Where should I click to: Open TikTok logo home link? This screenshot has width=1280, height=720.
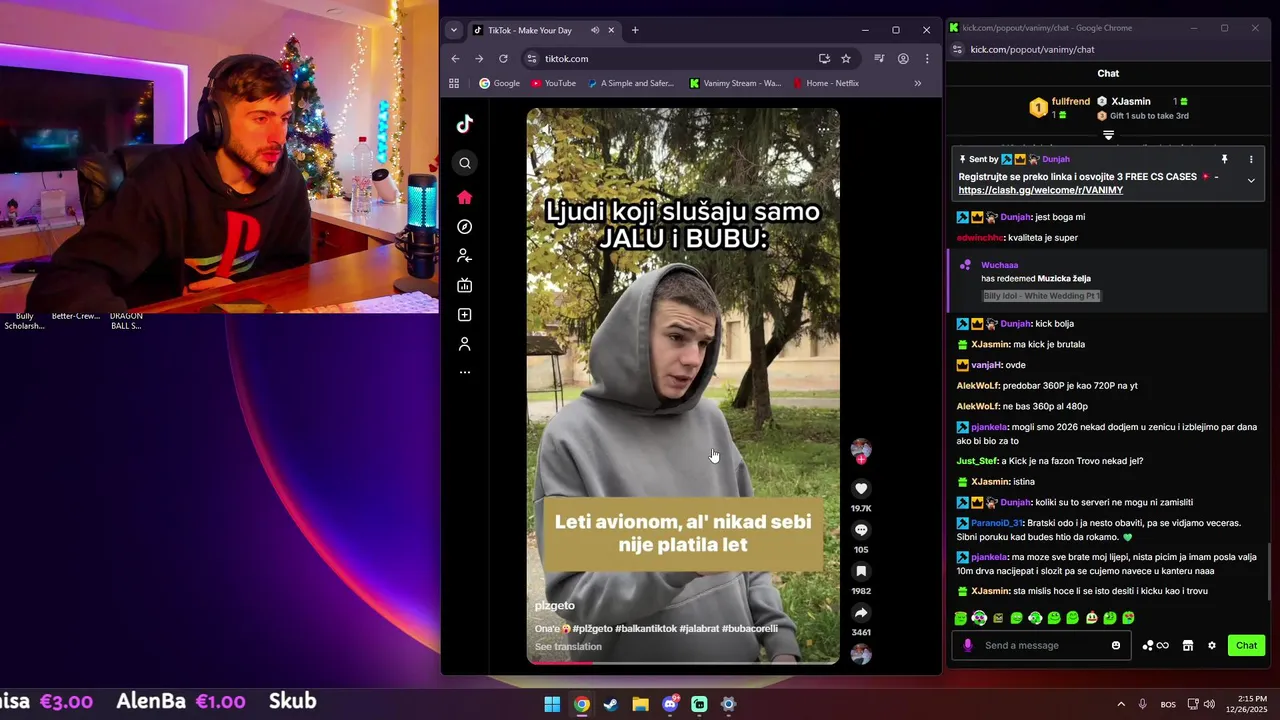pos(464,124)
